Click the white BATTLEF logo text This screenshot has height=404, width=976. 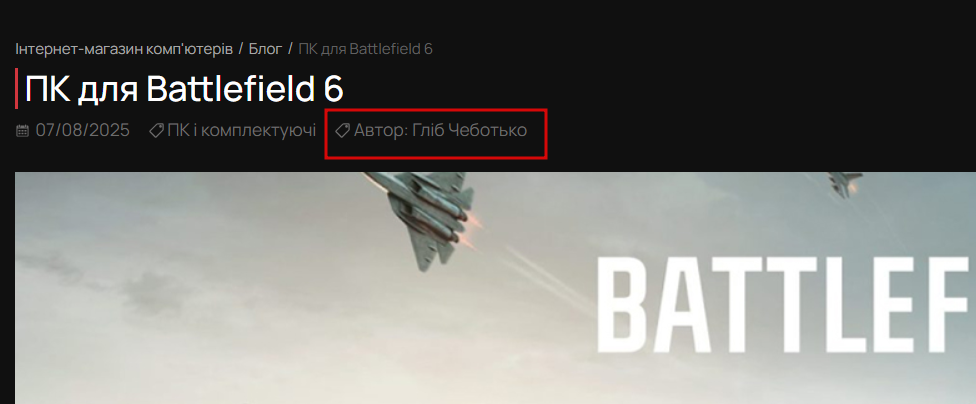[784, 305]
